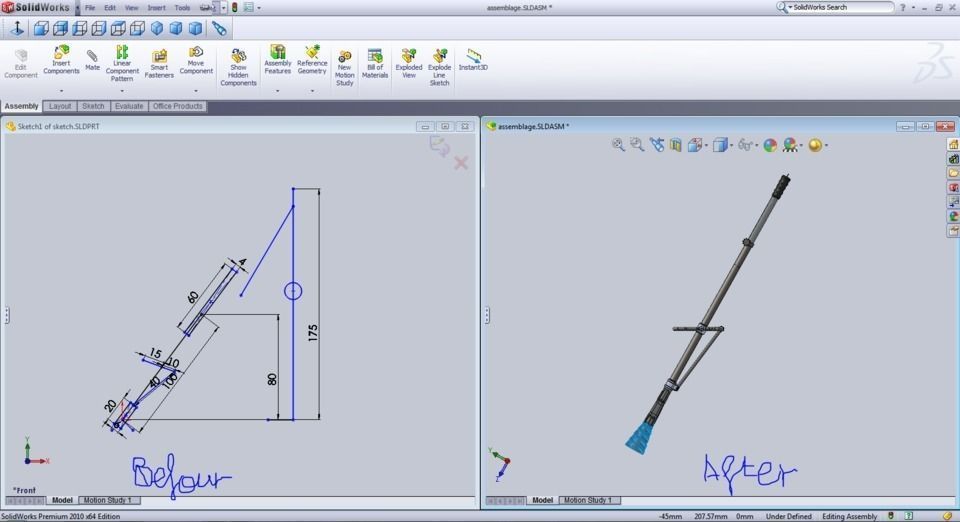The image size is (960, 522).
Task: Insert a Bill of Materials
Action: coord(375,64)
